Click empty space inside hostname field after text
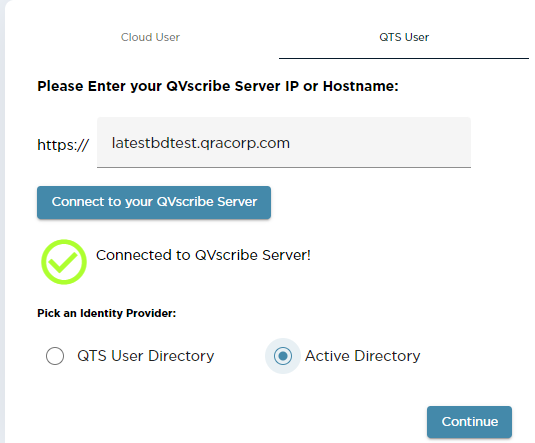This screenshot has height=443, width=535. 379,143
